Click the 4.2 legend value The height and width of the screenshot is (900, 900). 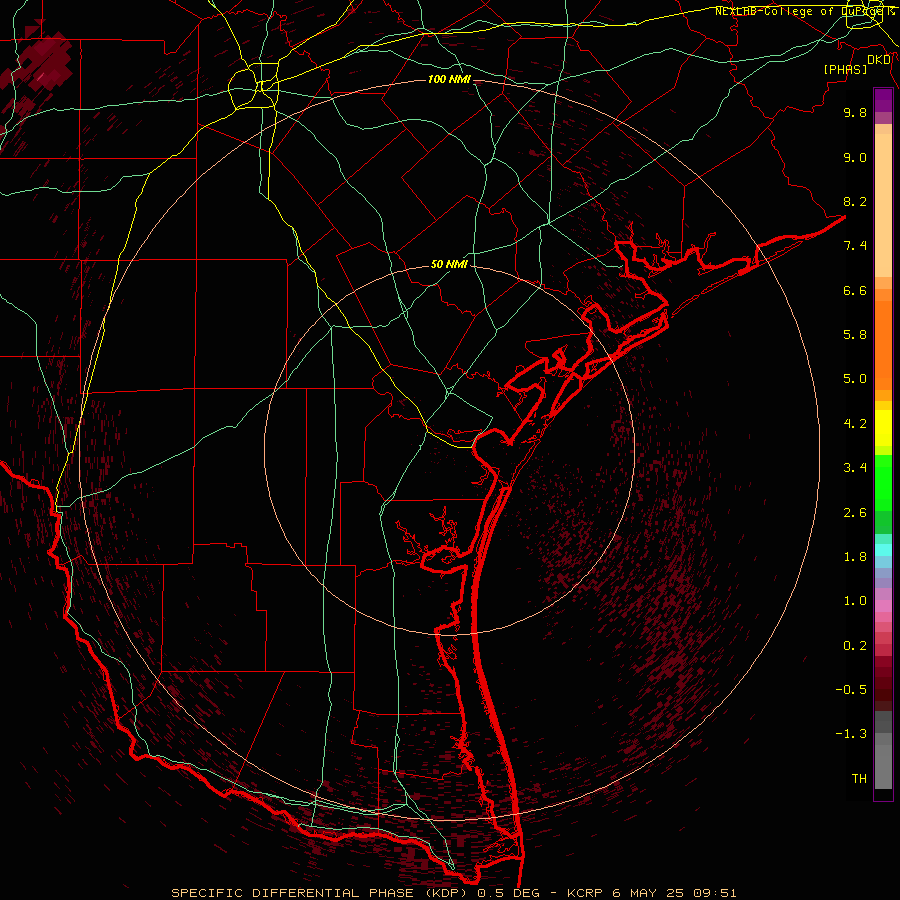pyautogui.click(x=855, y=424)
